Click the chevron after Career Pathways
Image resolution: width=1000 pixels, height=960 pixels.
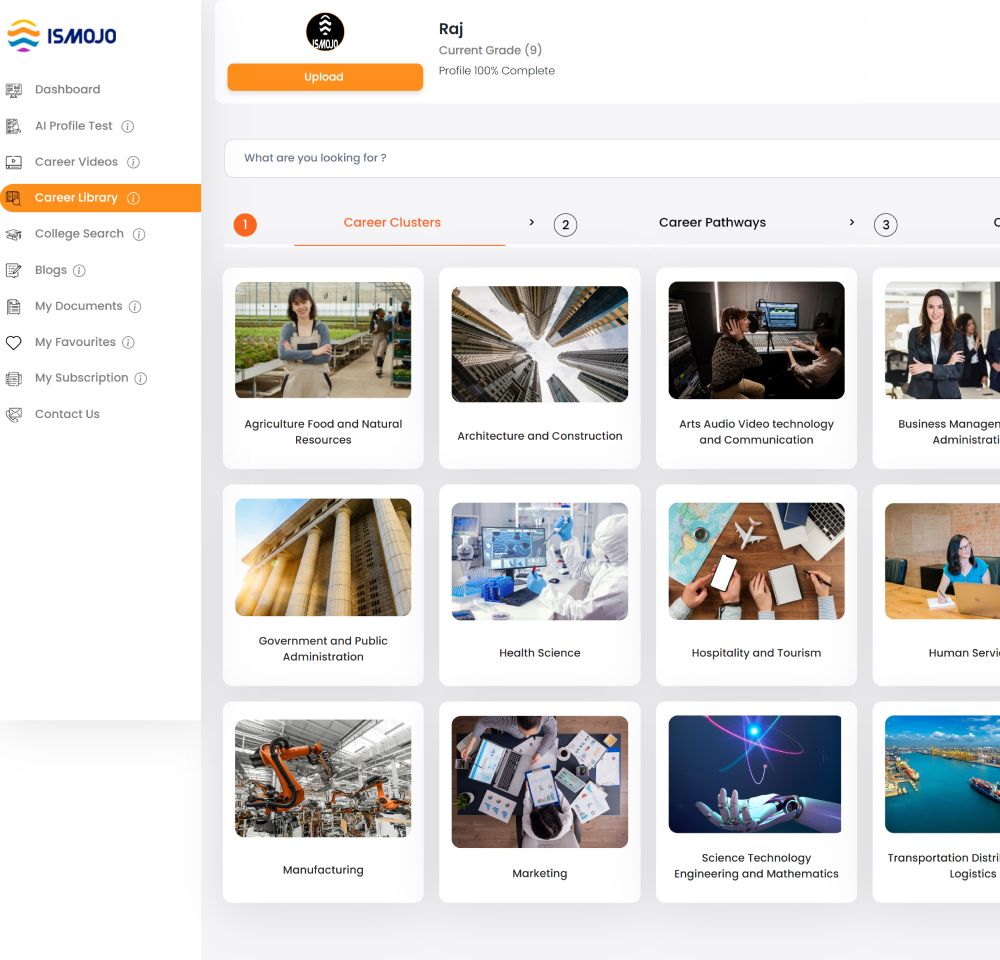point(851,222)
